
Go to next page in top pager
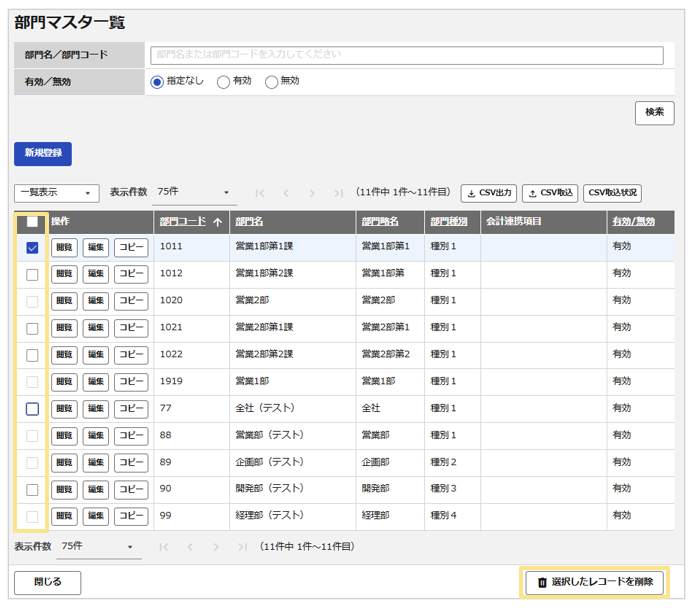click(x=312, y=193)
